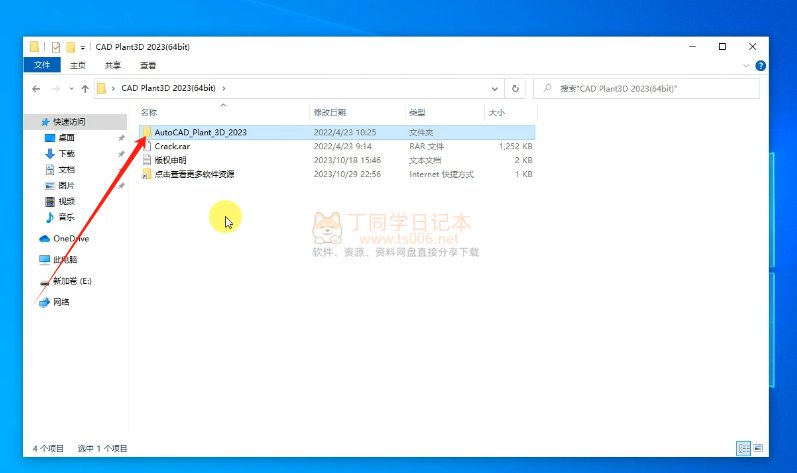Image resolution: width=797 pixels, height=473 pixels.
Task: Open the address bar history dropdown
Action: tap(497, 89)
